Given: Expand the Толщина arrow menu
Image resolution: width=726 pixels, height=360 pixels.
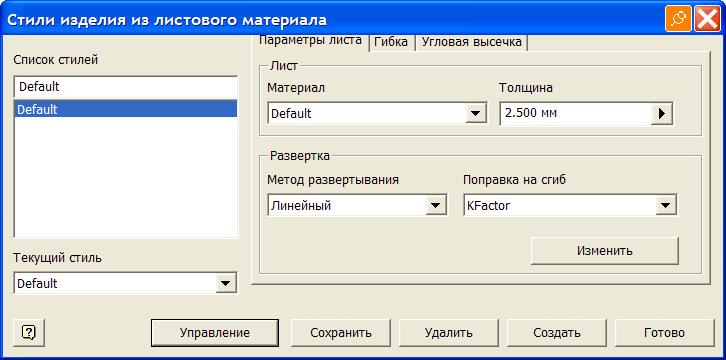Looking at the screenshot, I should click(x=662, y=114).
